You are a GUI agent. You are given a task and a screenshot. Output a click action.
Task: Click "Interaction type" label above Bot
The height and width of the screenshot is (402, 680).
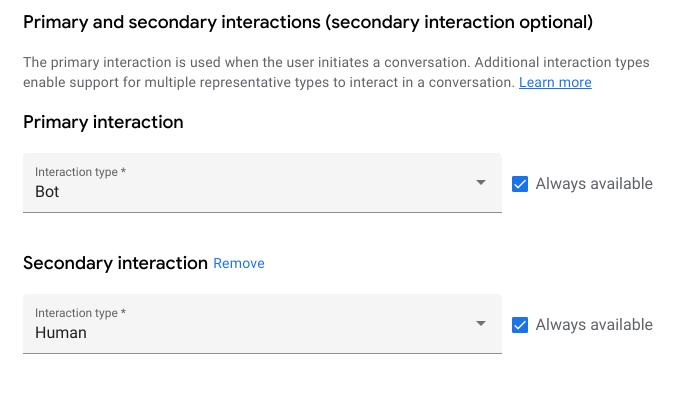pos(80,172)
